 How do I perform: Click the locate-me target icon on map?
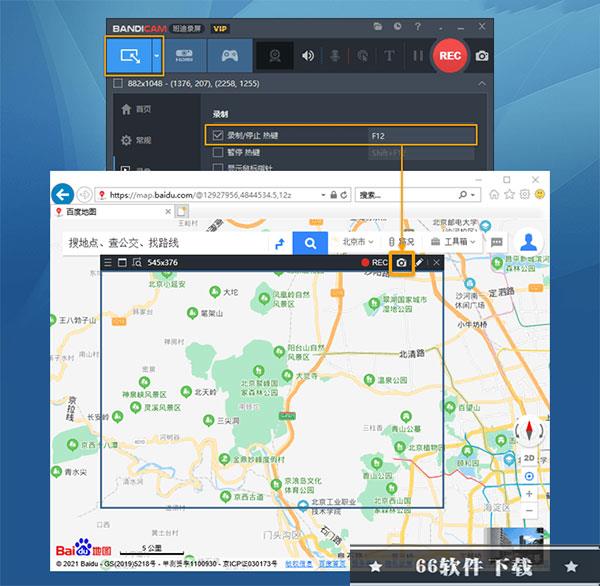coord(529,476)
